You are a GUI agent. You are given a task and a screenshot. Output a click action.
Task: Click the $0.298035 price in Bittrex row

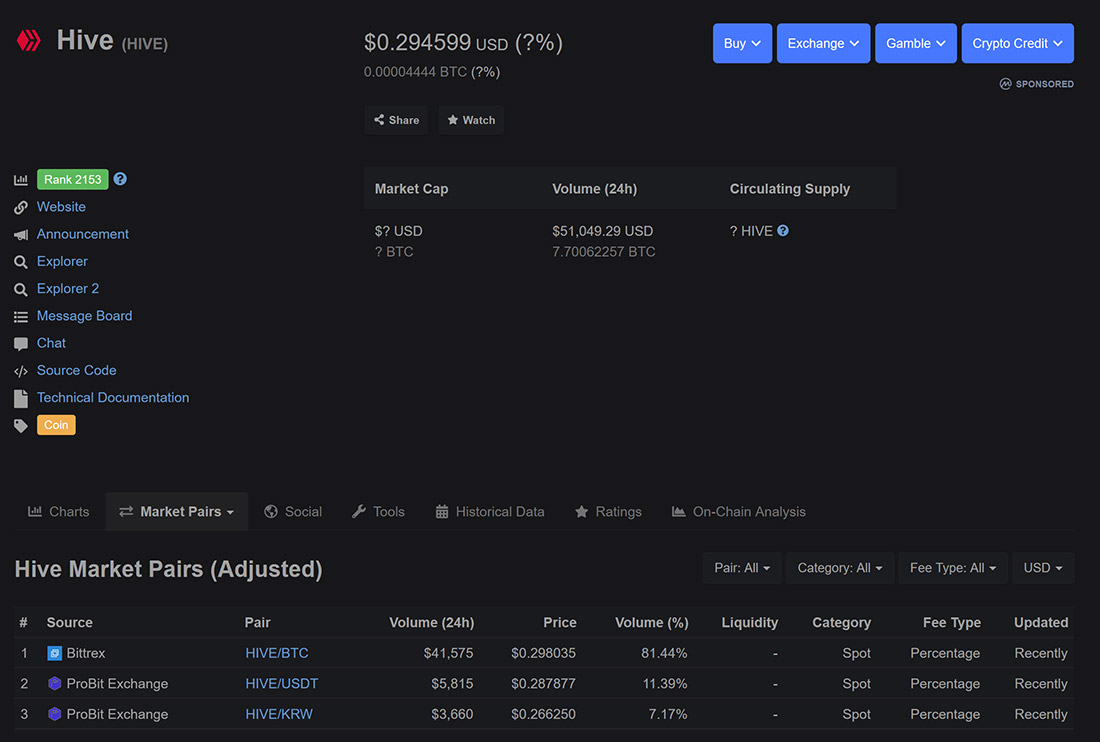pyautogui.click(x=544, y=653)
